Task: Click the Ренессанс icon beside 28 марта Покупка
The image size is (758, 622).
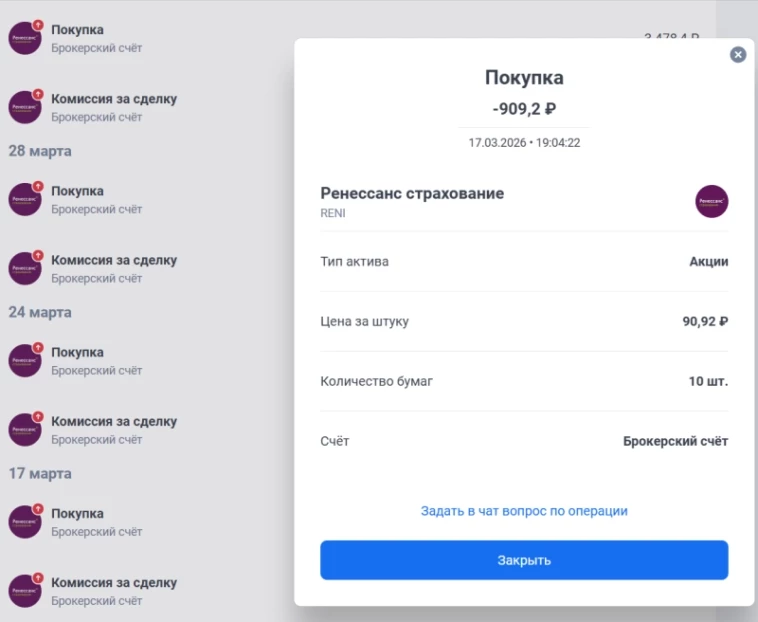Action: tap(25, 199)
